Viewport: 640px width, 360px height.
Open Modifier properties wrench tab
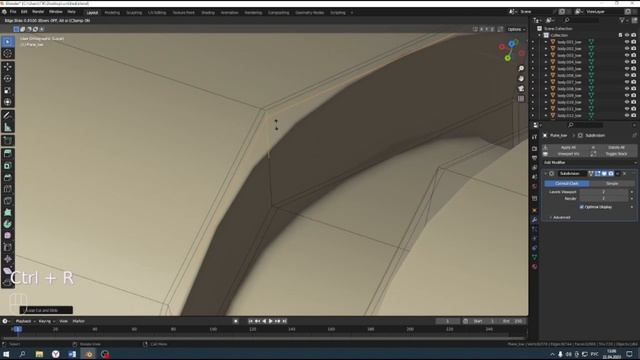point(535,220)
